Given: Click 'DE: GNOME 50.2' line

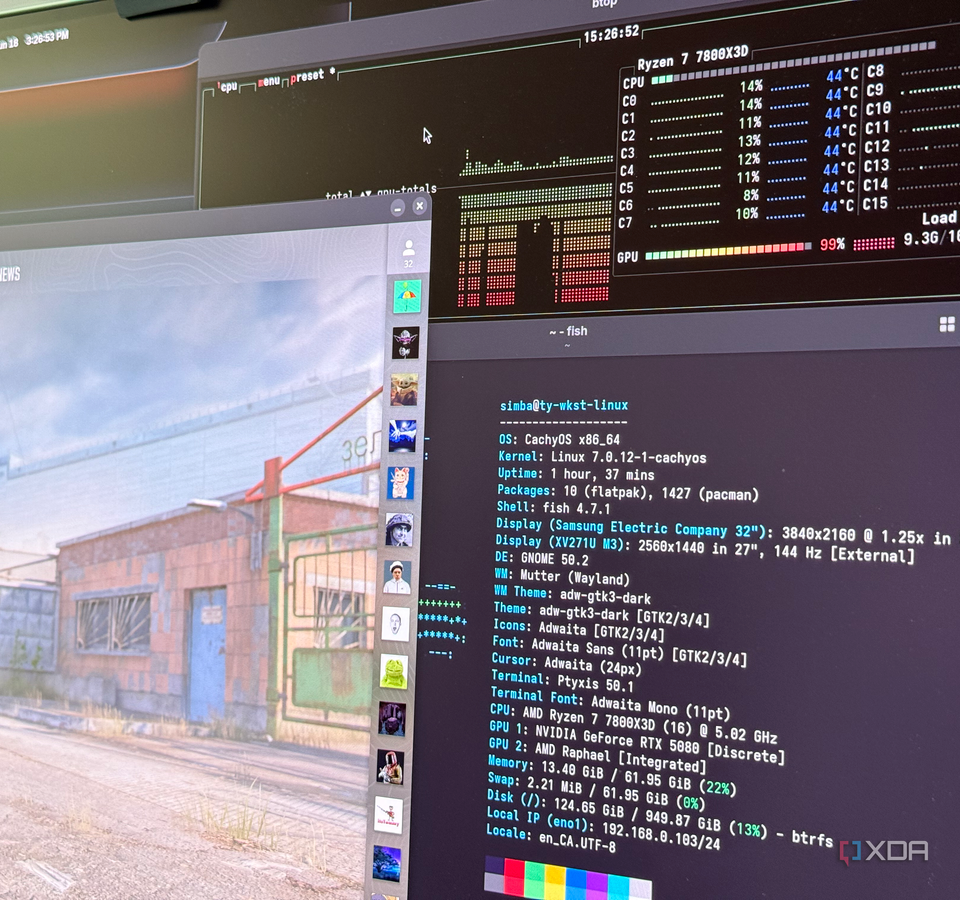Looking at the screenshot, I should click(x=541, y=558).
